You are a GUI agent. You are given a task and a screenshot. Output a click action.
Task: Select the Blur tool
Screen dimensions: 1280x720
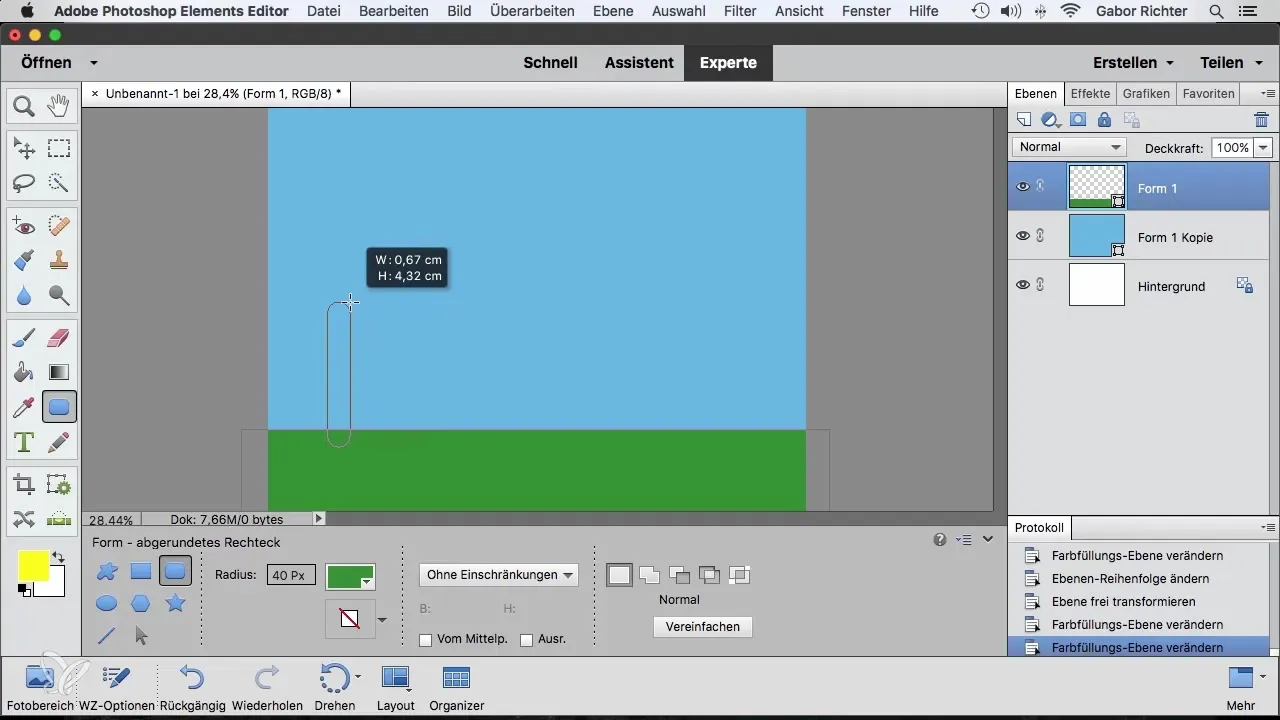click(x=24, y=295)
